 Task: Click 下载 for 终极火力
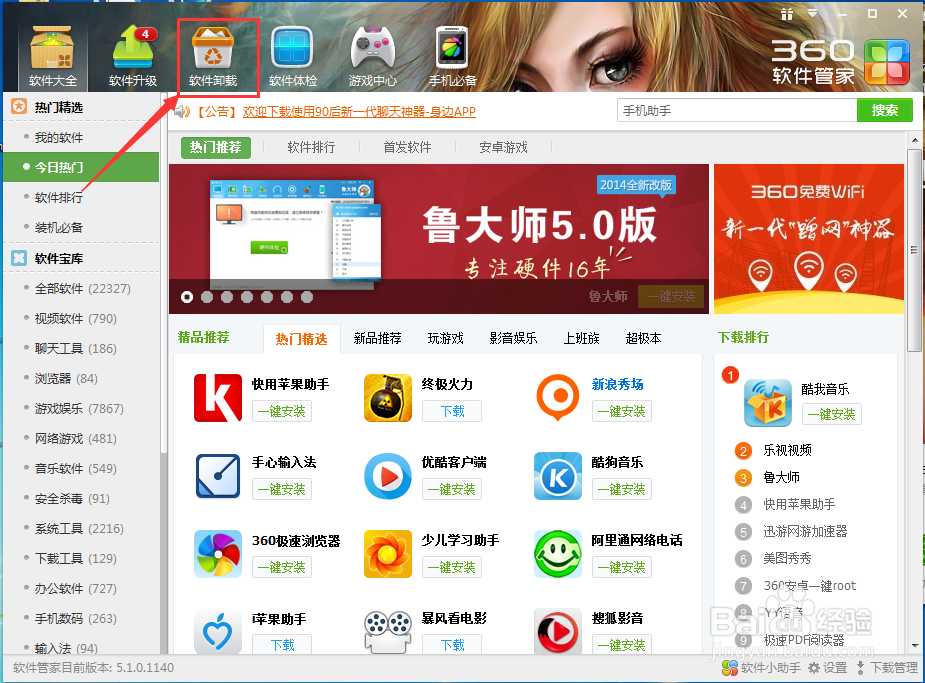(452, 411)
